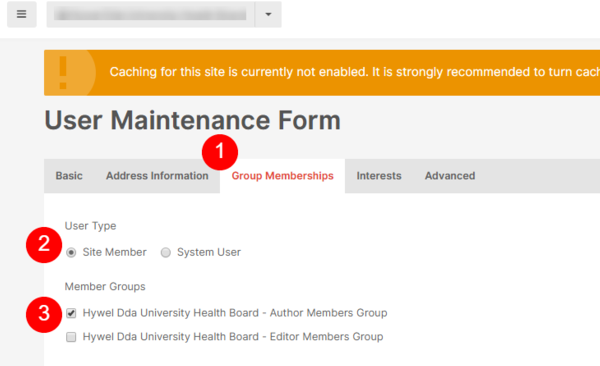The width and height of the screenshot is (600, 366).
Task: Expand the site selector dropdown arrow
Action: coord(268,14)
